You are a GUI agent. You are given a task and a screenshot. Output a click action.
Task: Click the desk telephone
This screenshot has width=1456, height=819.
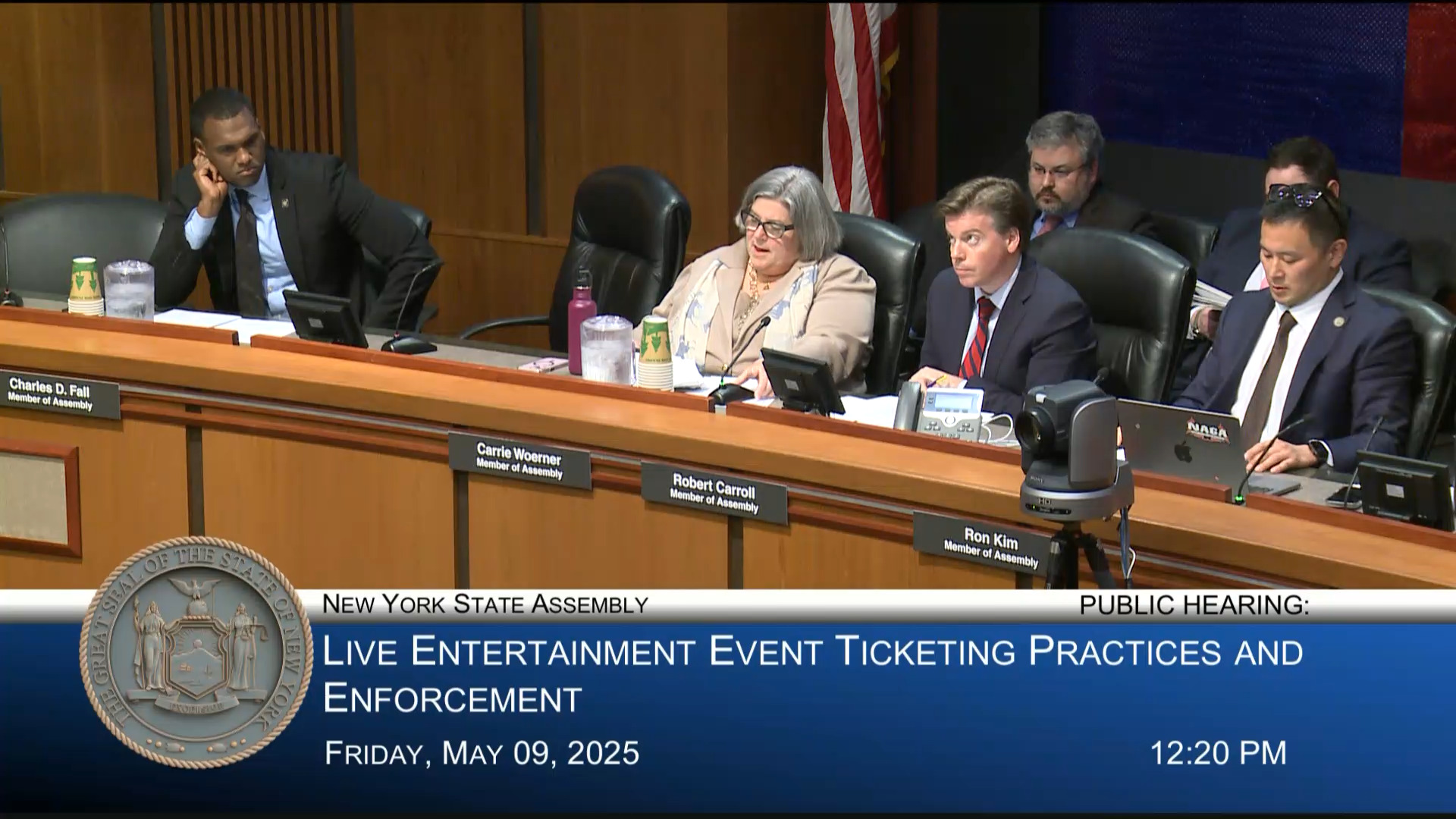(940, 413)
